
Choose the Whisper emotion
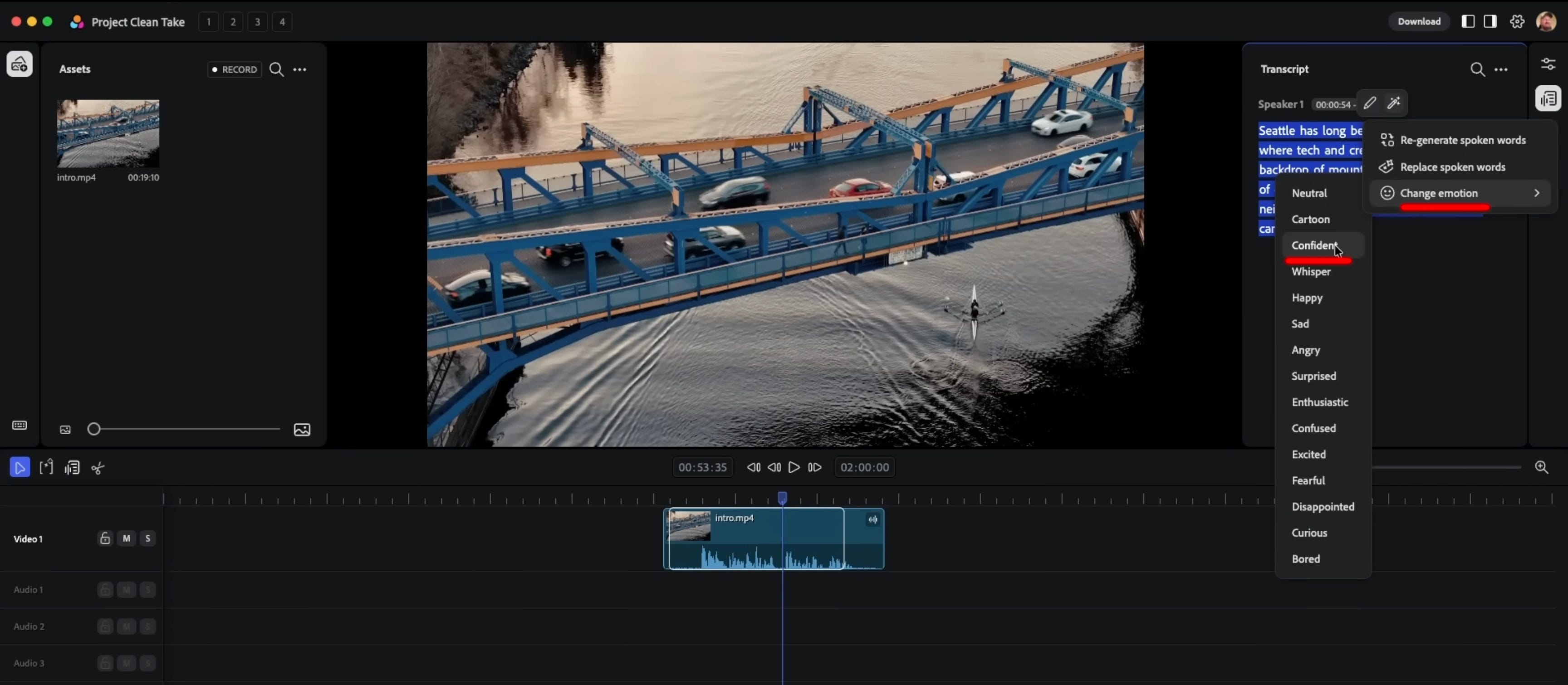click(x=1311, y=272)
